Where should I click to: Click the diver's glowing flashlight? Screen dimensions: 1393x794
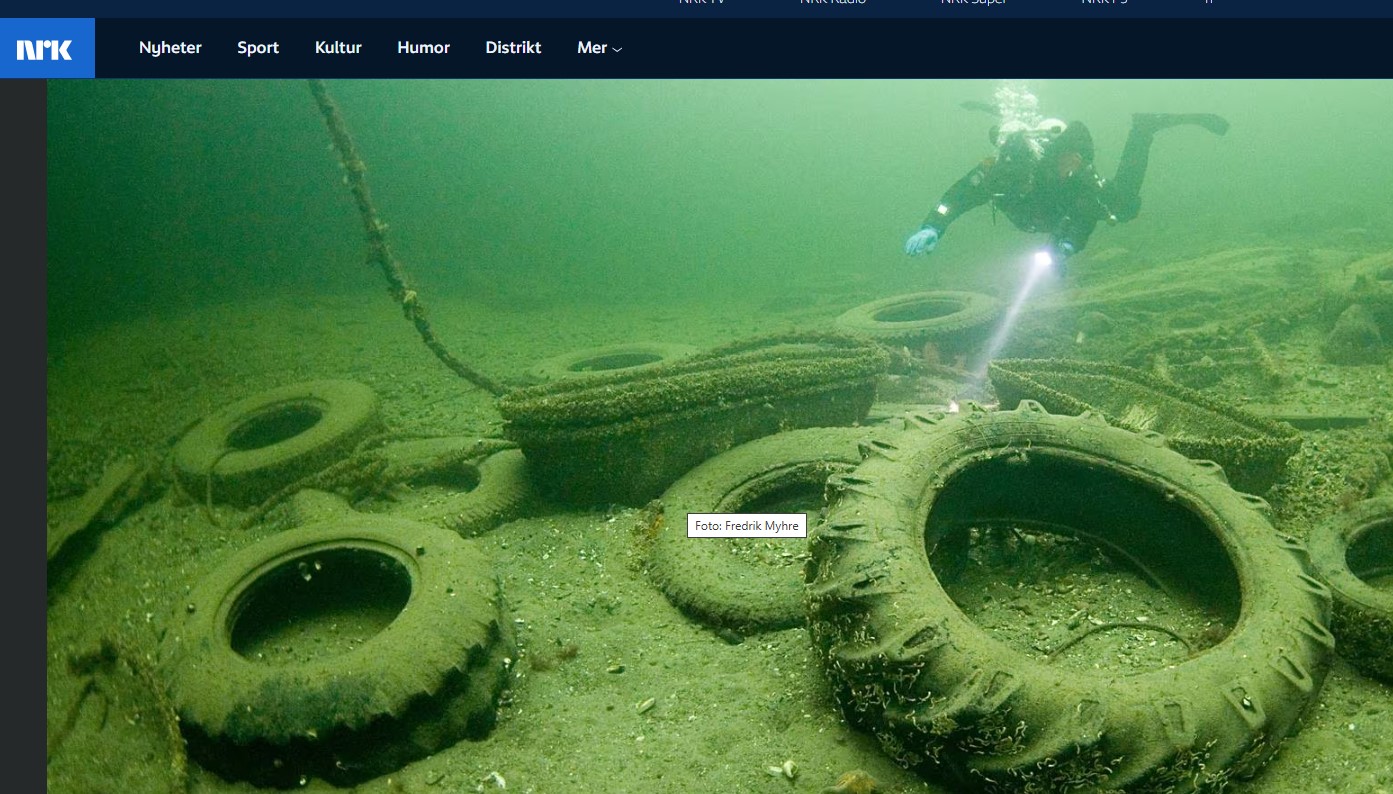1042,259
